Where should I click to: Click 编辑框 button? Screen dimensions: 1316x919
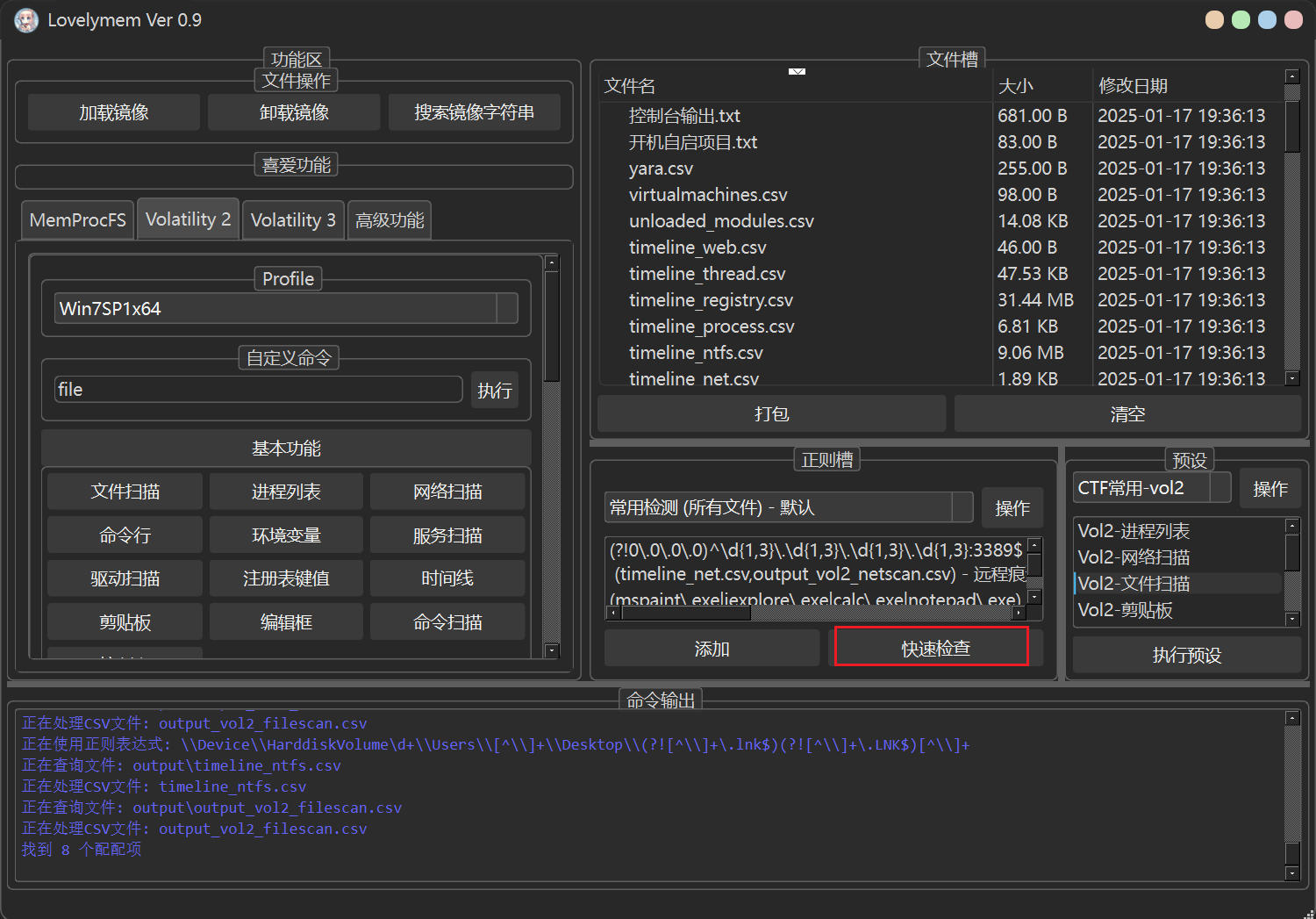(x=286, y=622)
